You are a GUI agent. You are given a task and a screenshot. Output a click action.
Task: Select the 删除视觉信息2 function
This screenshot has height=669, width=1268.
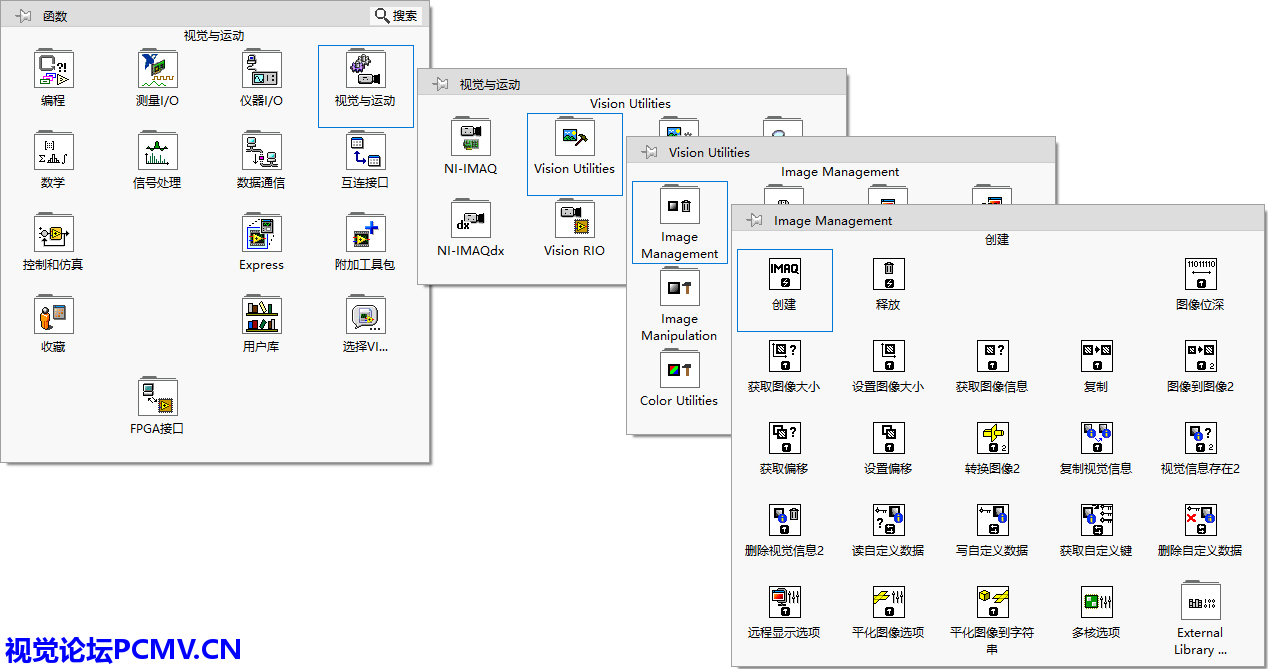[x=784, y=520]
